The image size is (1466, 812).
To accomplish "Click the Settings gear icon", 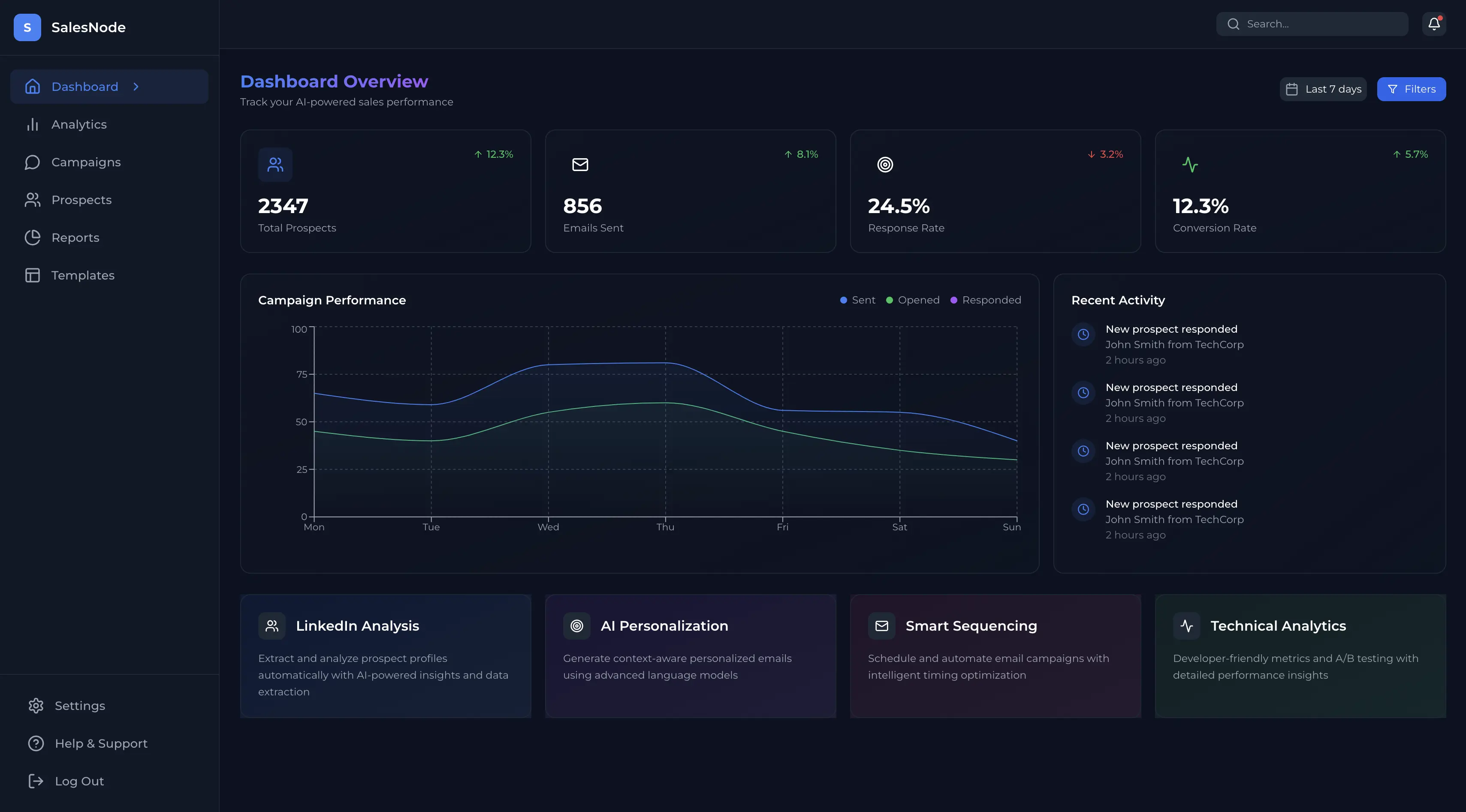I will click(x=36, y=706).
